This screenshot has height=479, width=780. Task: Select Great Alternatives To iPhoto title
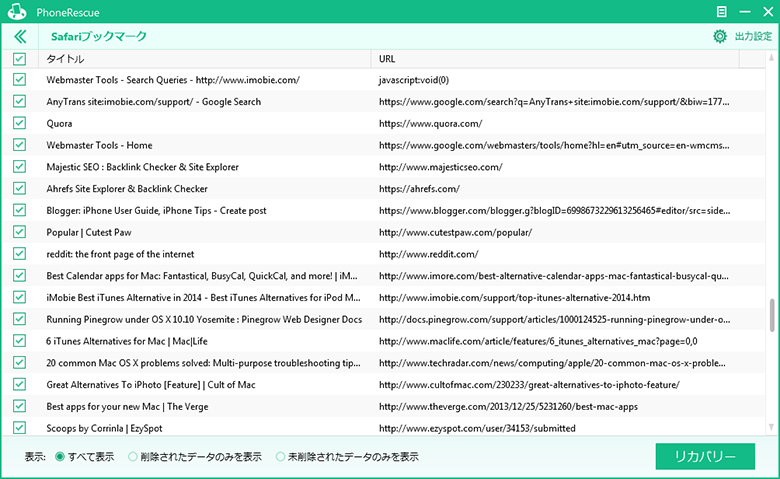point(151,385)
